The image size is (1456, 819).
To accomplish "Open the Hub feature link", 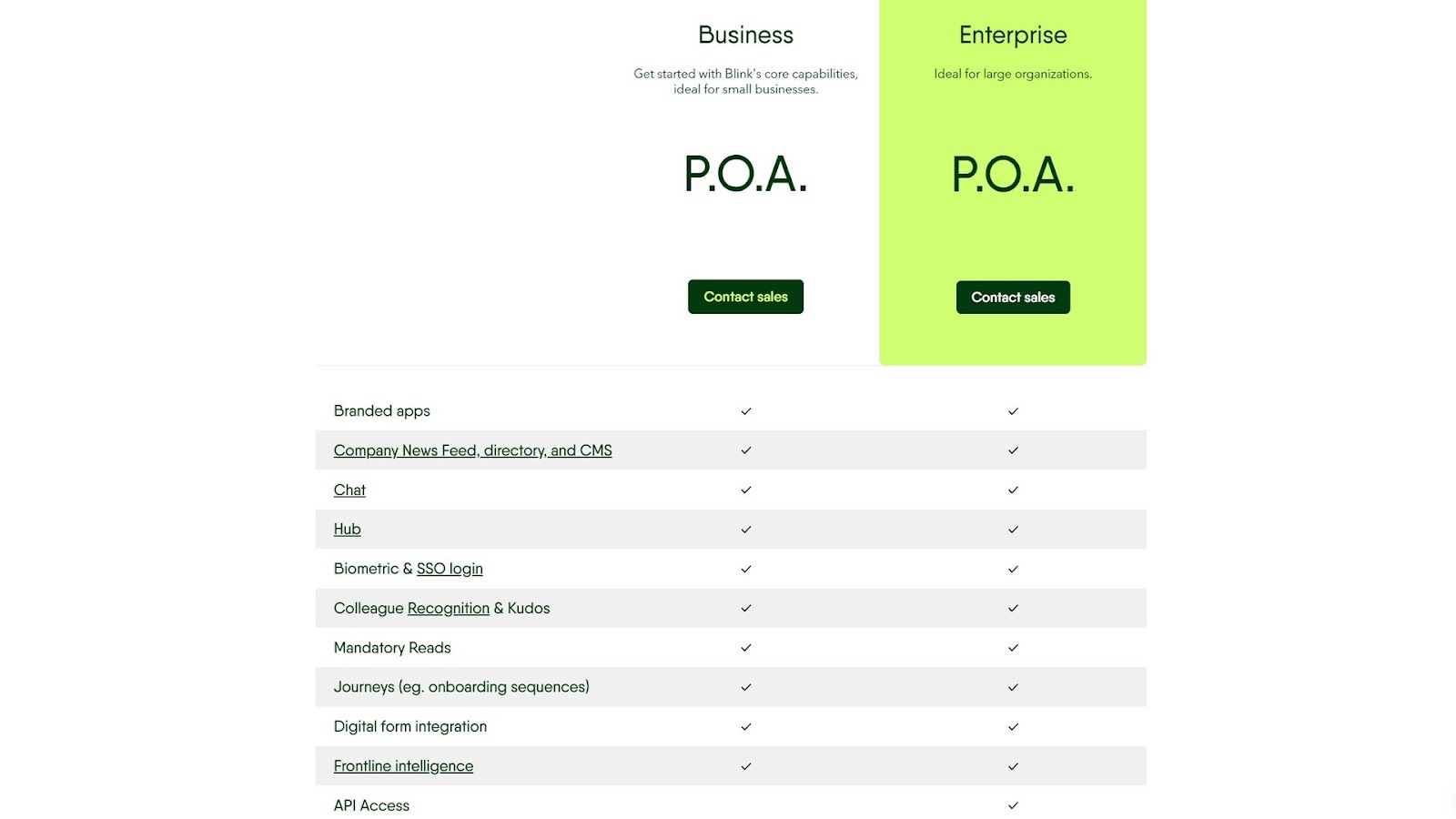I will coord(347,529).
